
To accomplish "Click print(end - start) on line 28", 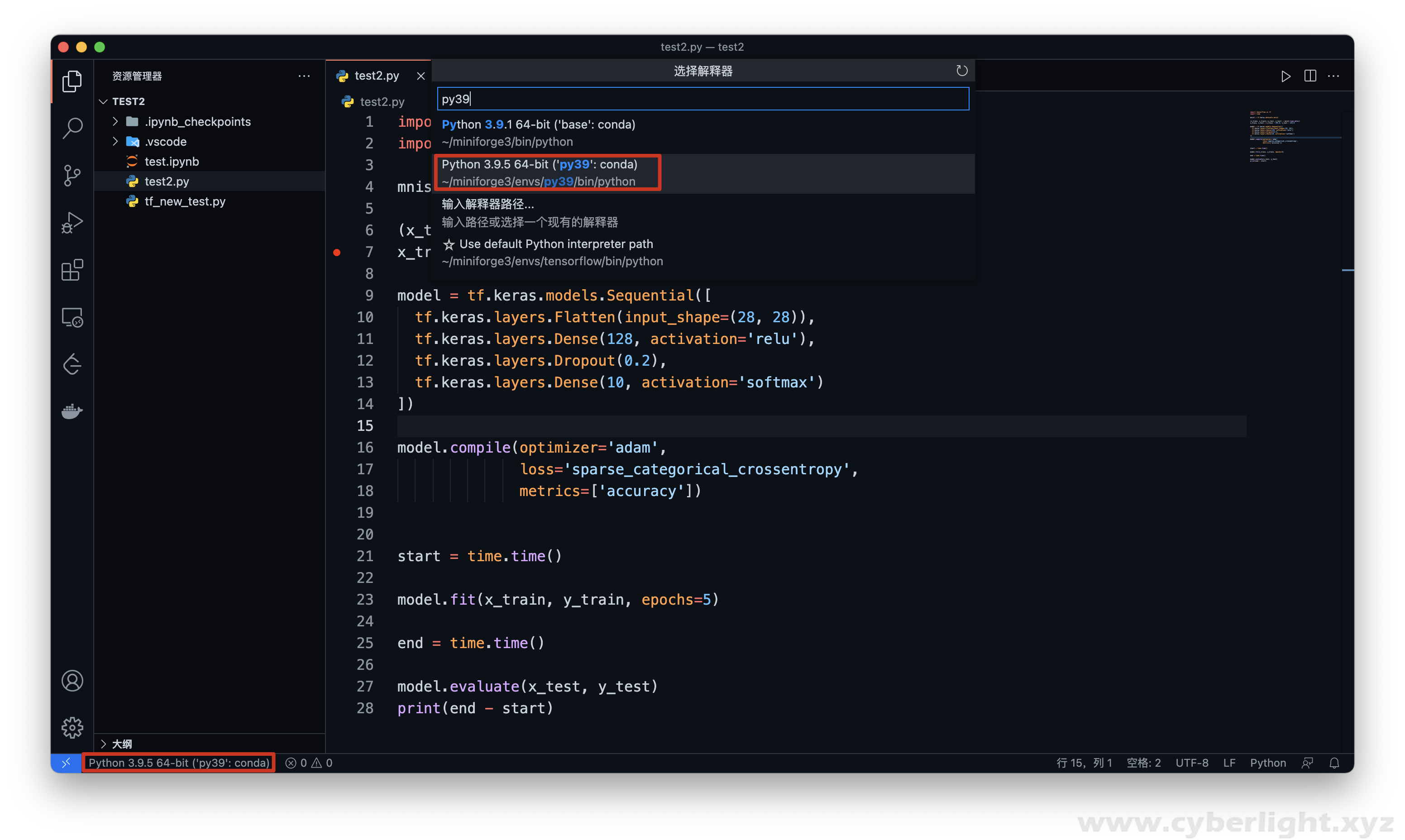I will tap(475, 708).
